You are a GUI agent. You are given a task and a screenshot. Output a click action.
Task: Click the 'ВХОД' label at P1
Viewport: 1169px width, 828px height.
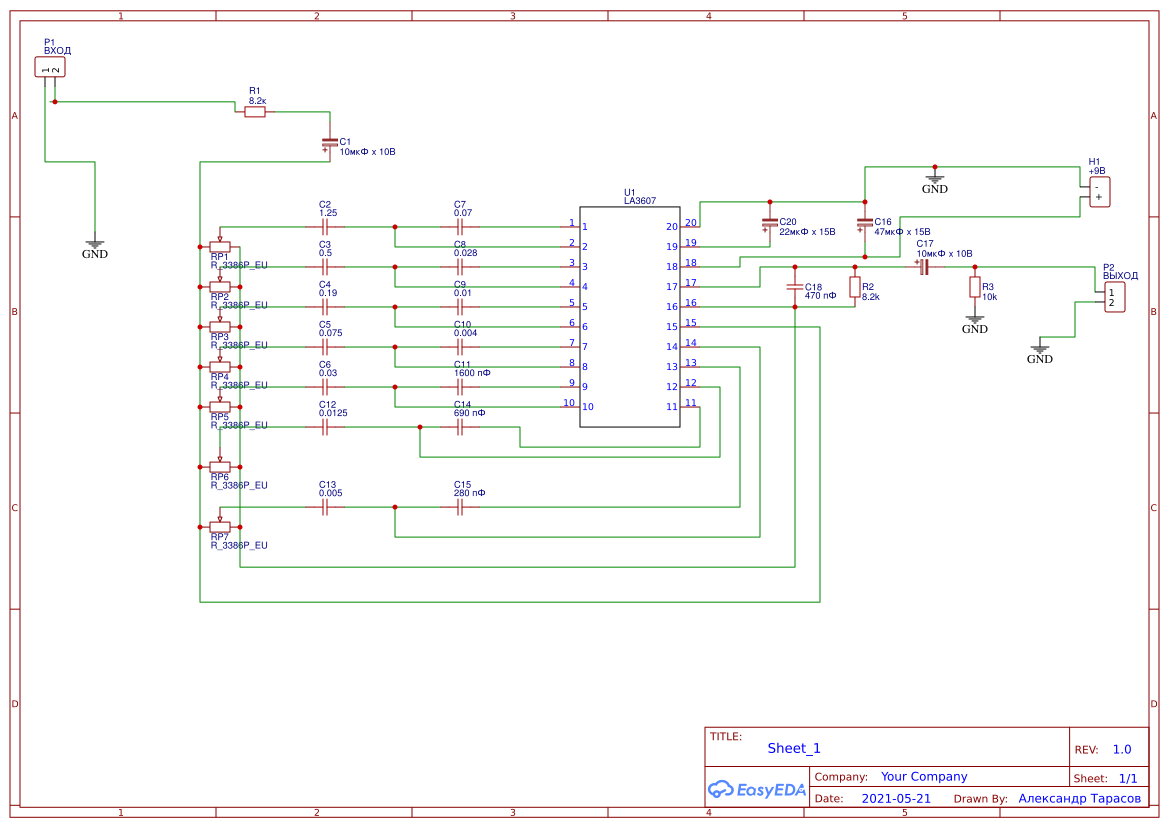click(x=57, y=51)
